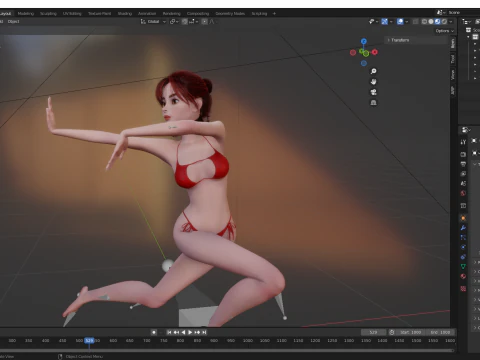Toggle snapping magnet in viewport header
The image size is (480, 360).
click(184, 22)
